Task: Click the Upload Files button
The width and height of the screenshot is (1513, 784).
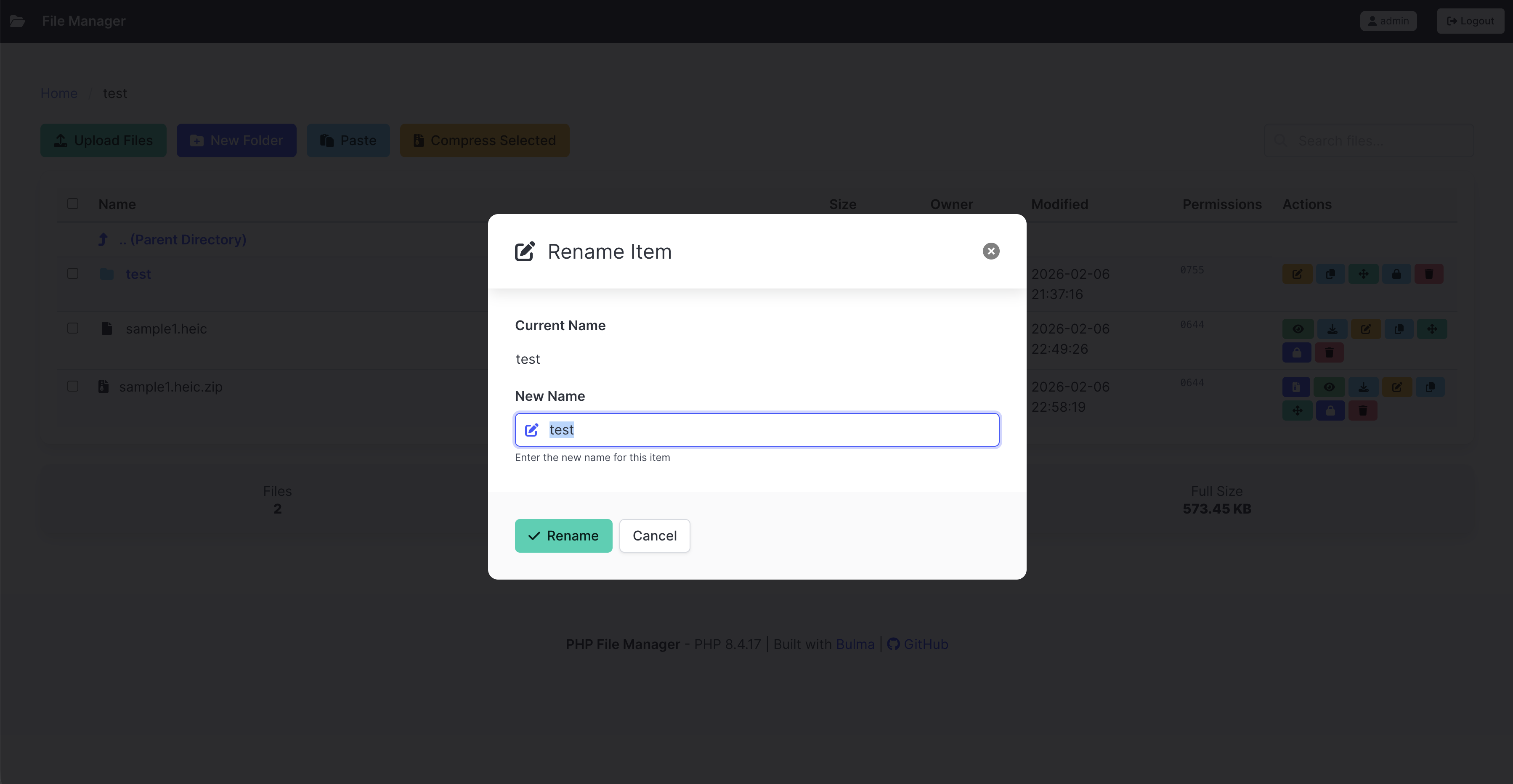Action: 104,140
